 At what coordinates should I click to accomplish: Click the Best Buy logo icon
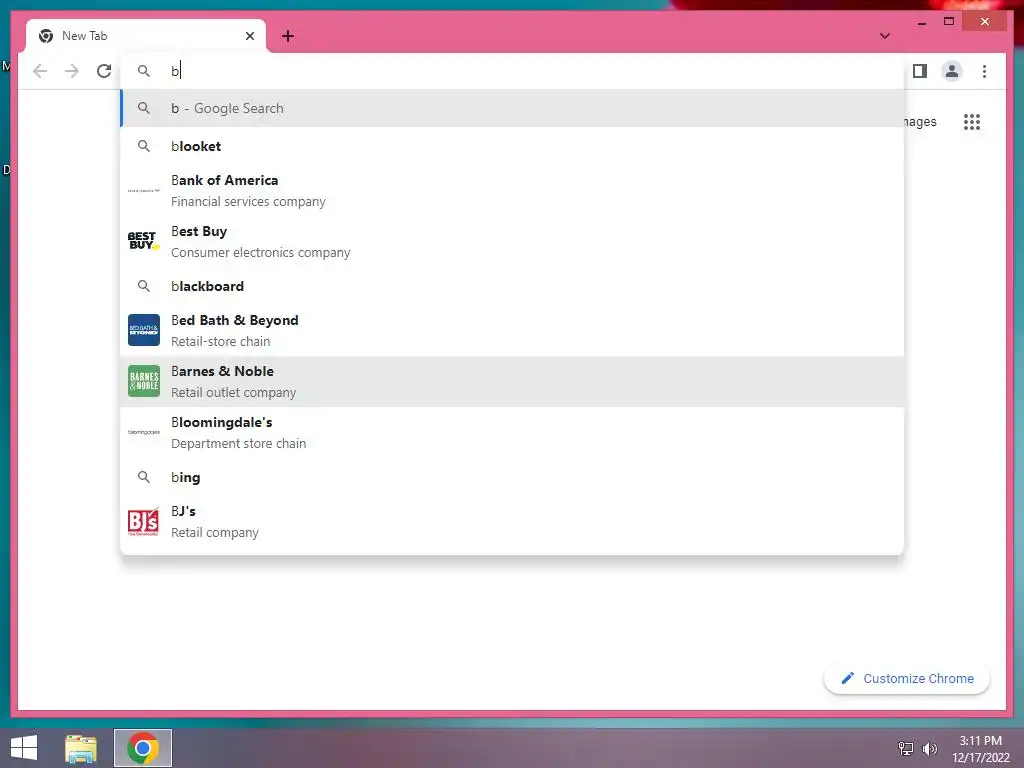click(144, 241)
